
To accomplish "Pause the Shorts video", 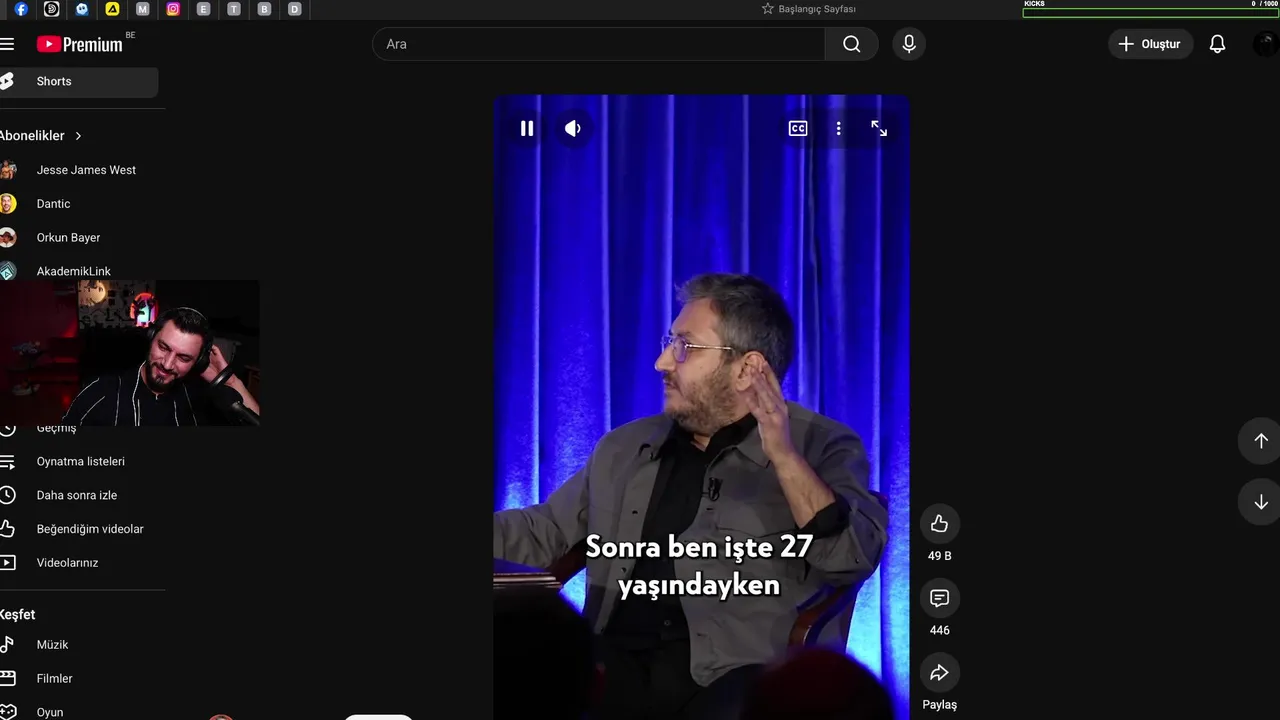I will point(527,128).
